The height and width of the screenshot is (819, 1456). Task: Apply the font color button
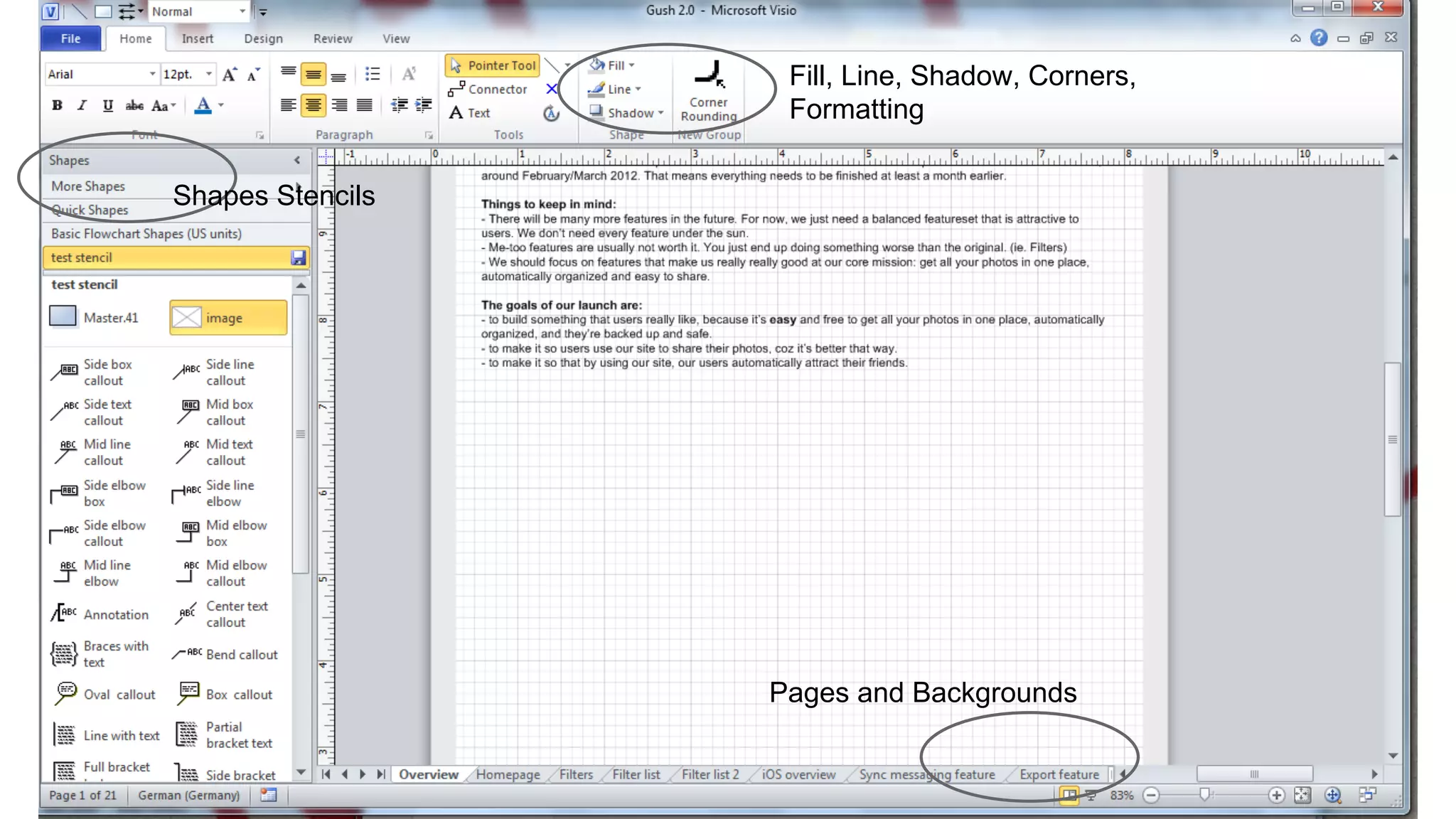click(203, 105)
